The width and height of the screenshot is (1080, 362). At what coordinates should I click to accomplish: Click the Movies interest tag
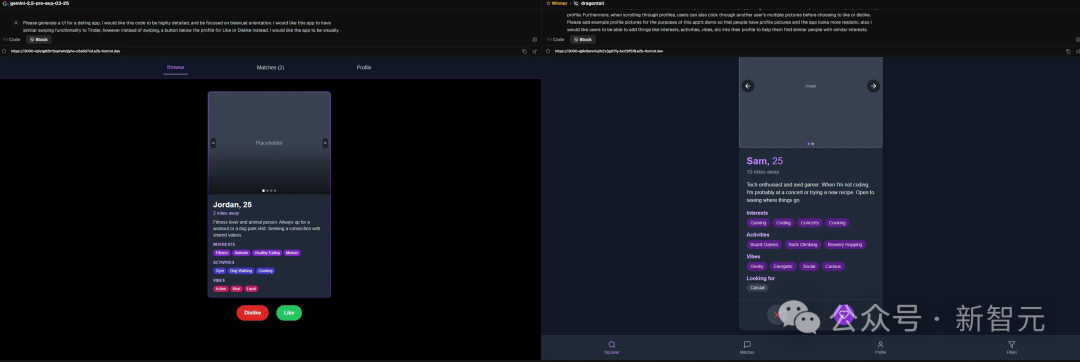pyautogui.click(x=292, y=253)
